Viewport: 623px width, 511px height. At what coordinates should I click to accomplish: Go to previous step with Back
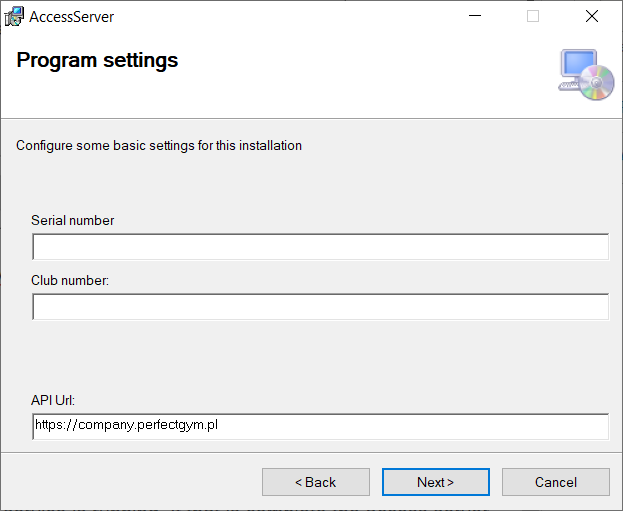[x=315, y=482]
